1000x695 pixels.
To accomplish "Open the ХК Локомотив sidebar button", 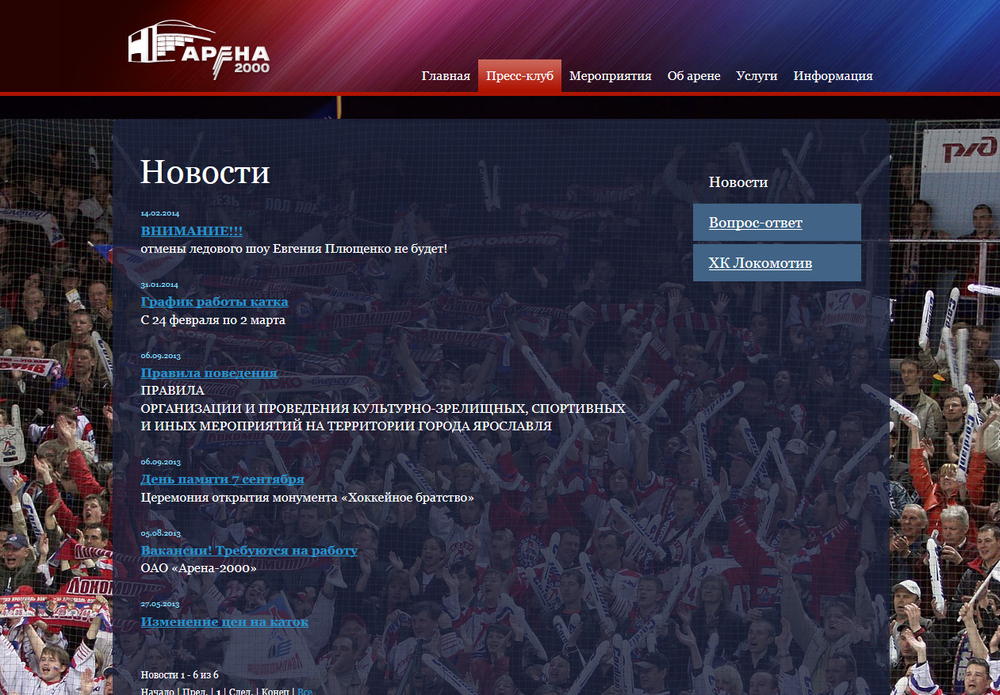I will pyautogui.click(x=777, y=263).
